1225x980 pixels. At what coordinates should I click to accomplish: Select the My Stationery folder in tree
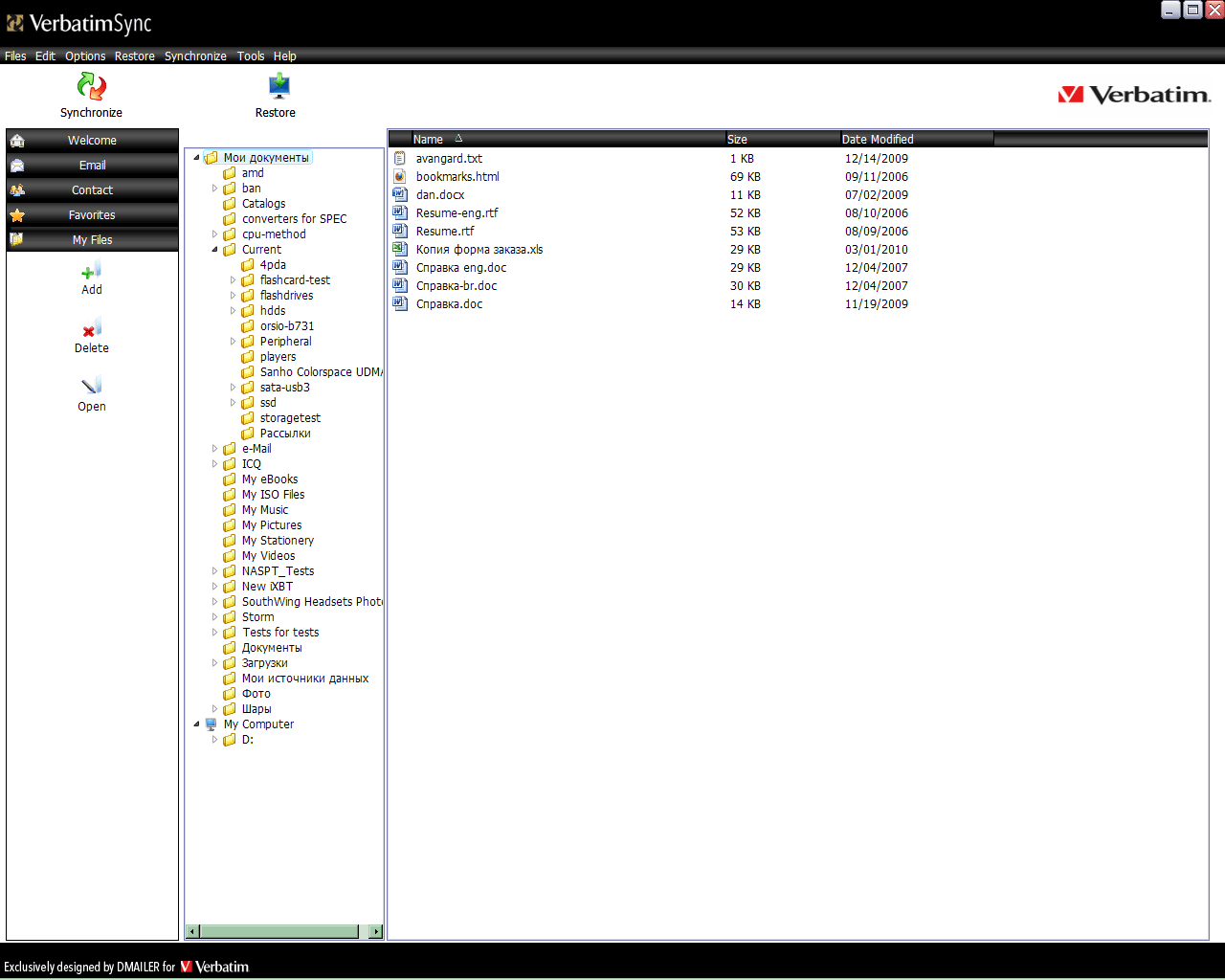tap(278, 541)
